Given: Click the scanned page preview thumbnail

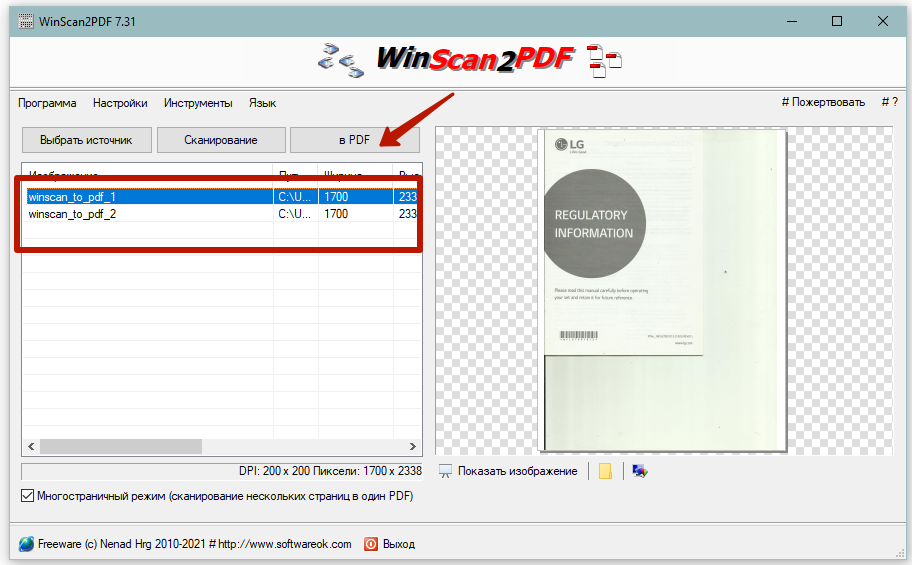Looking at the screenshot, I should (x=661, y=290).
